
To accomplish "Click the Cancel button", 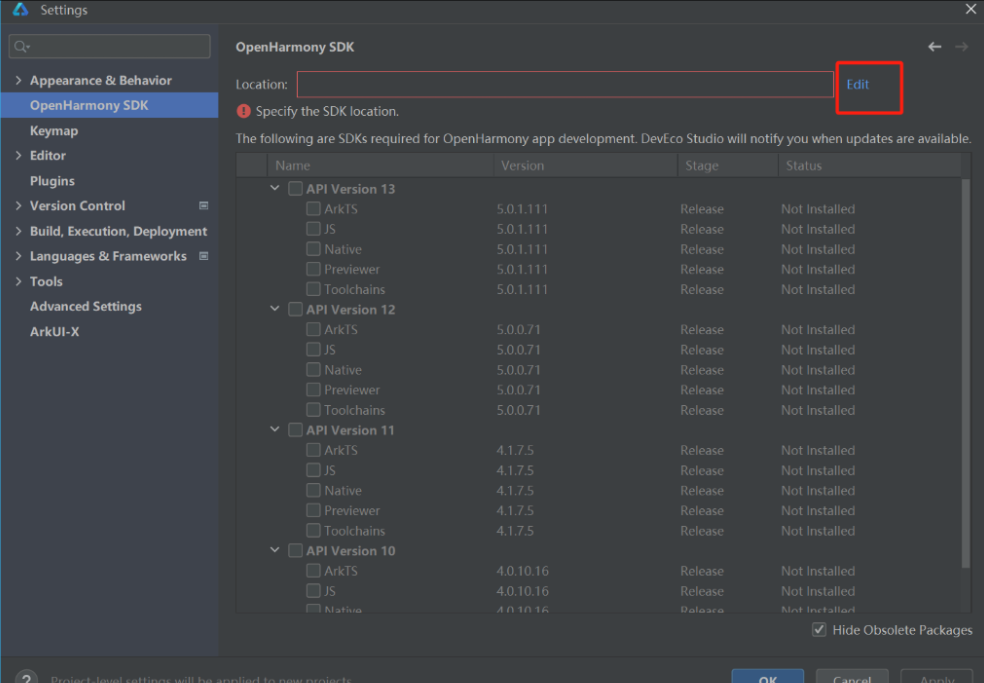I will pyautogui.click(x=852, y=677).
